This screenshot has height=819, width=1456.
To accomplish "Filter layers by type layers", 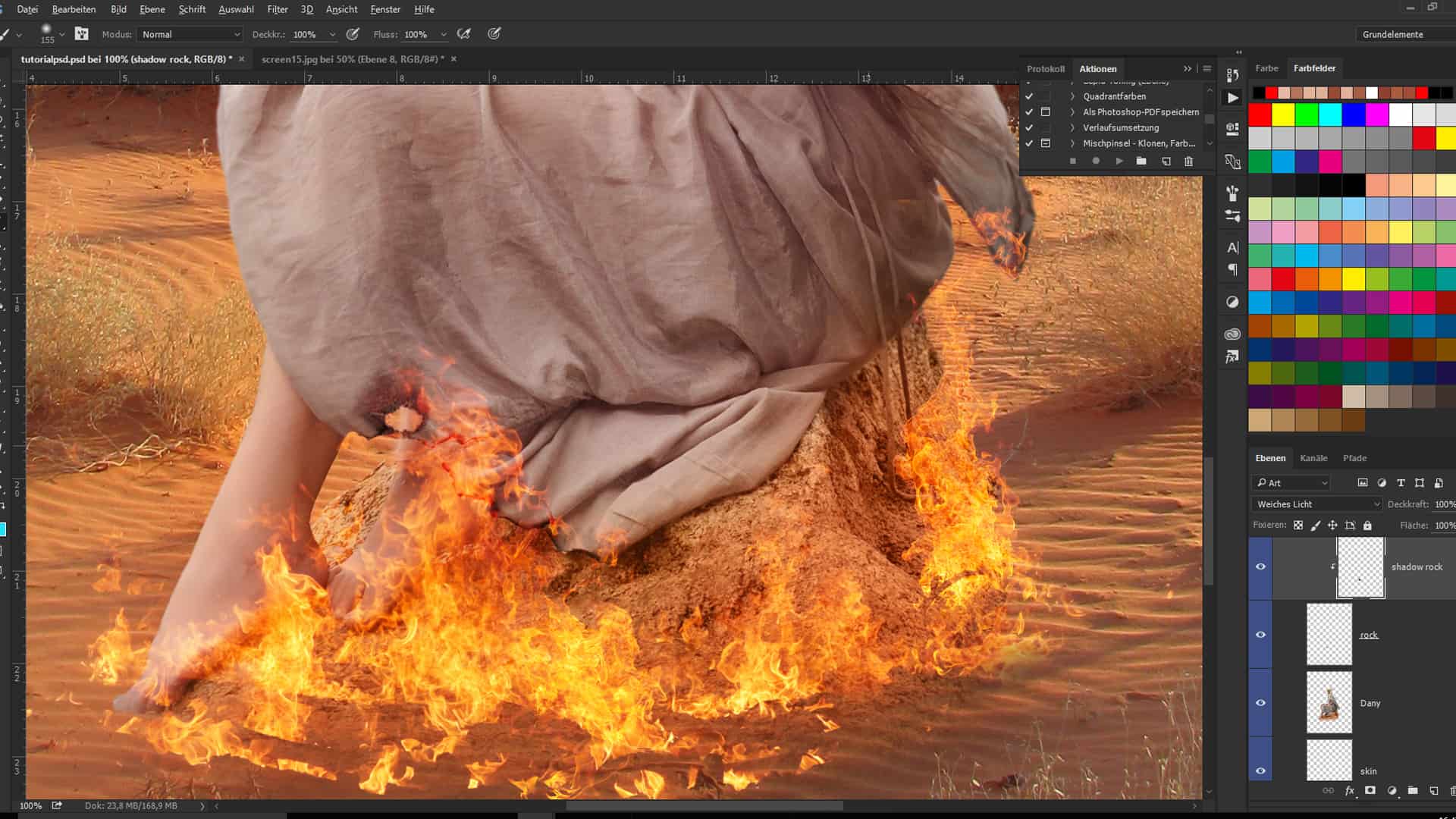I will coord(1401,482).
